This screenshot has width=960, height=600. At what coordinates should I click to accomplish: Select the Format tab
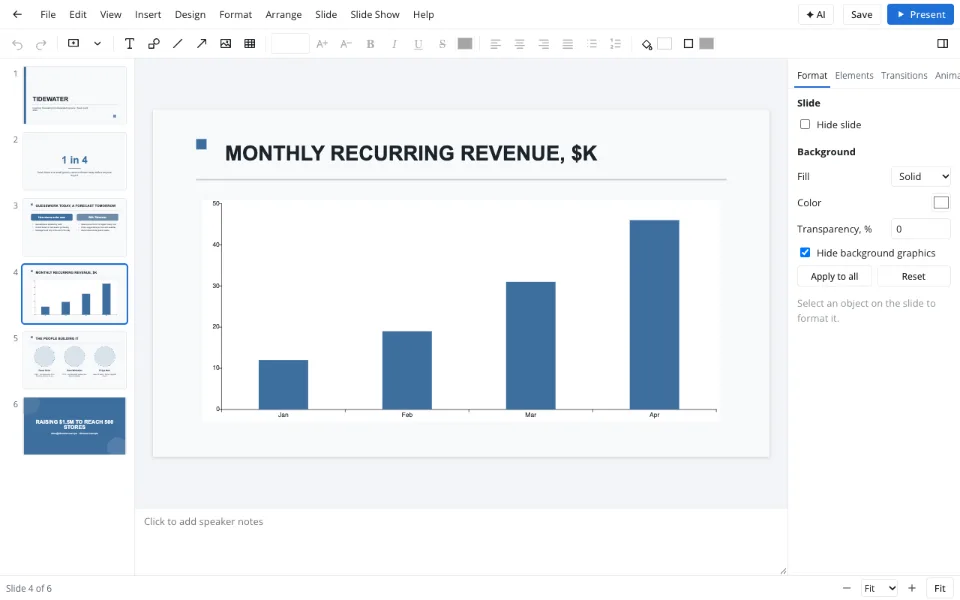(812, 75)
